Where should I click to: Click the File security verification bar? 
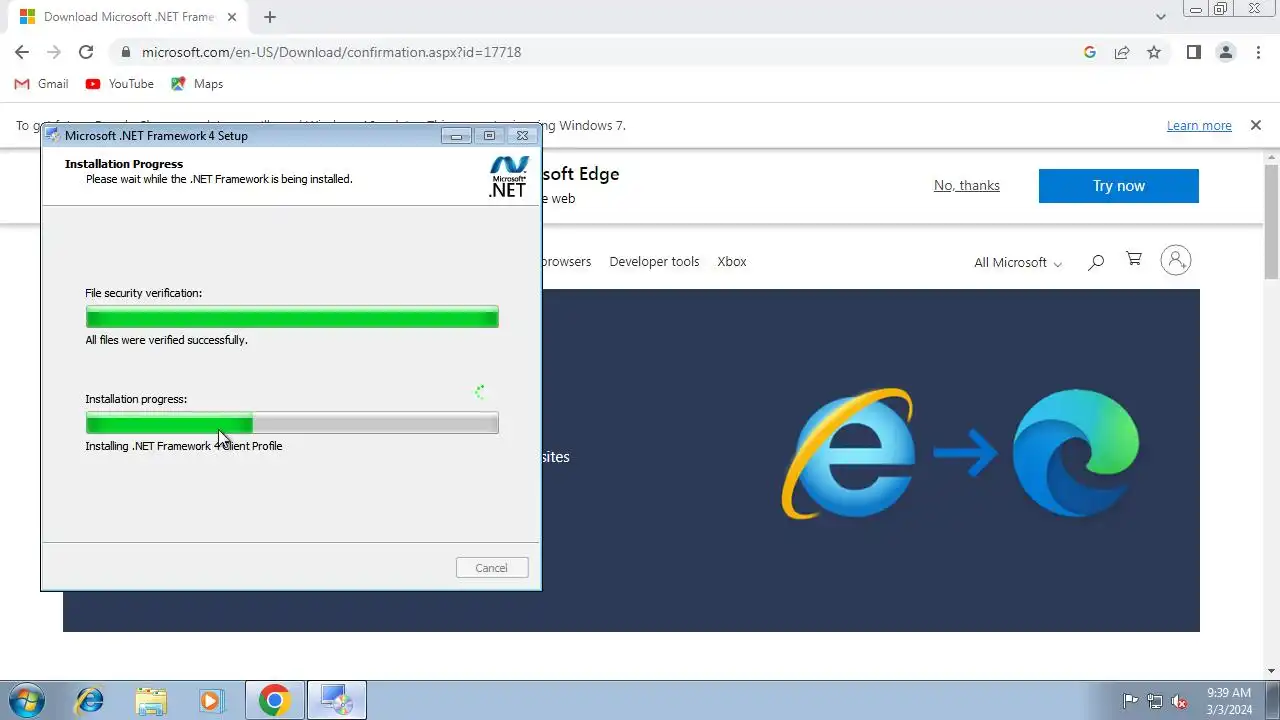point(292,317)
